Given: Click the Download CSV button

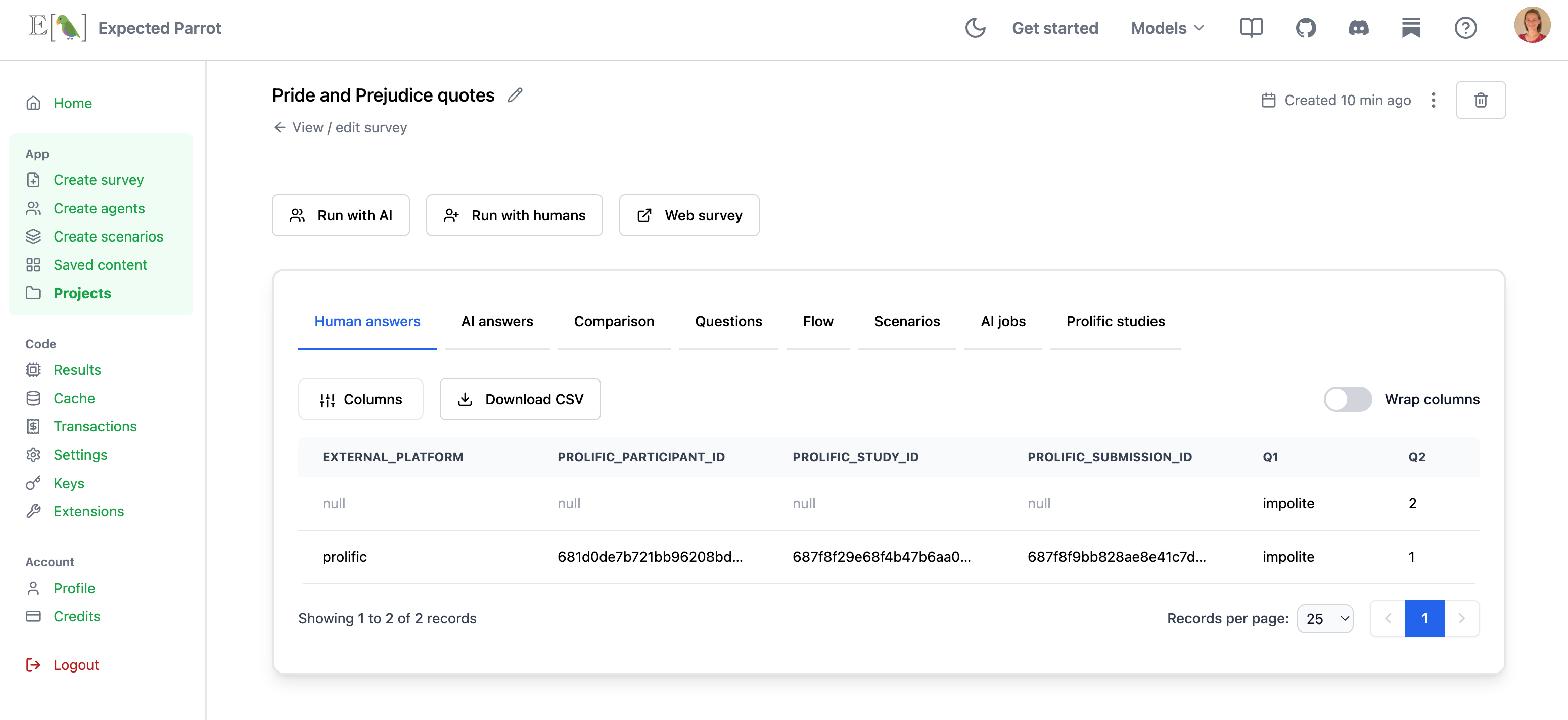Looking at the screenshot, I should click(520, 399).
